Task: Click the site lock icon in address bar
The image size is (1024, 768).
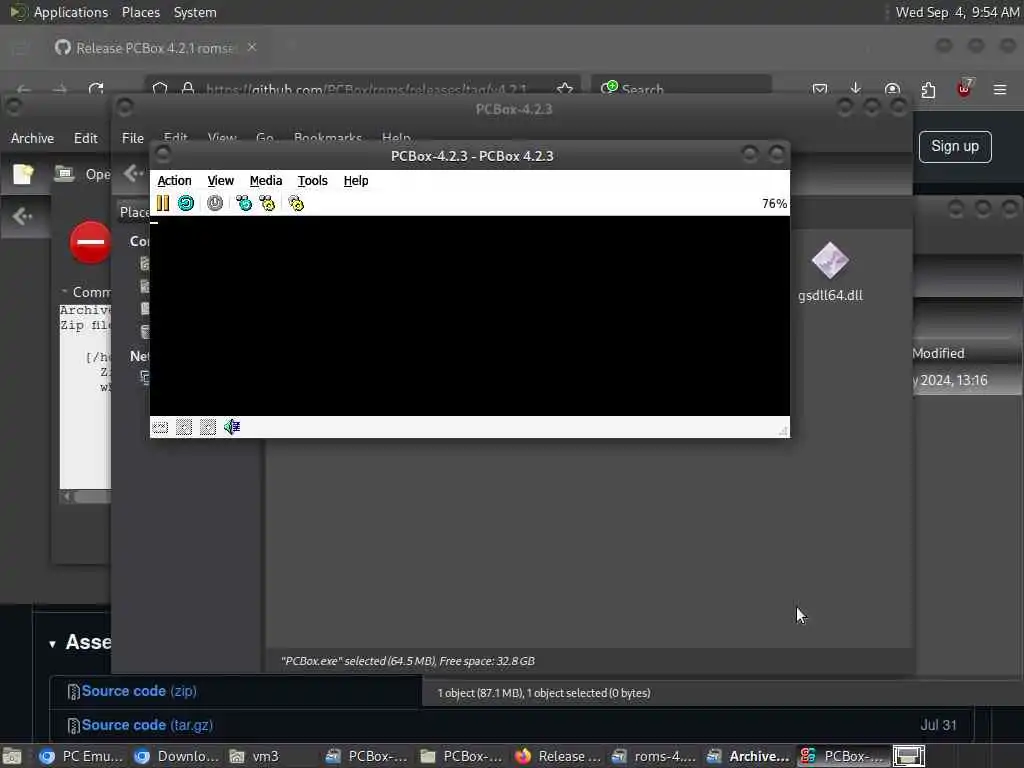Action: (188, 89)
